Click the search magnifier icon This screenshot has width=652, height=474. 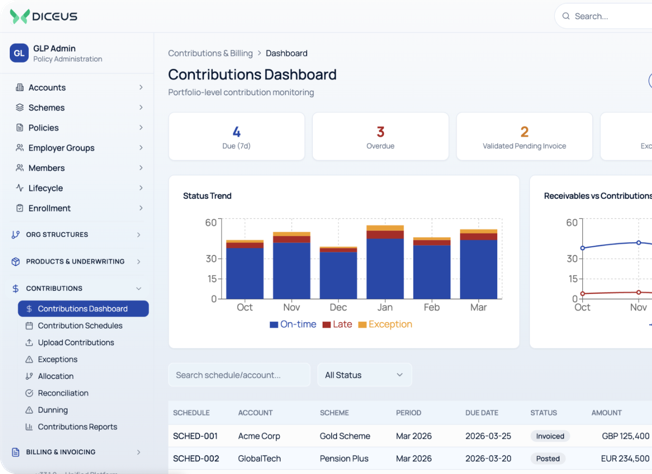[566, 16]
